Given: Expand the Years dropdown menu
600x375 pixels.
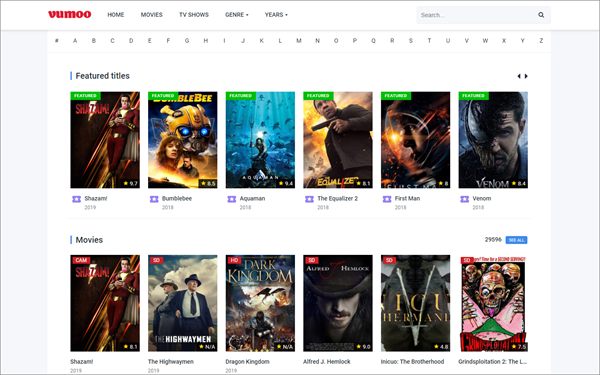Looking at the screenshot, I should pos(276,15).
